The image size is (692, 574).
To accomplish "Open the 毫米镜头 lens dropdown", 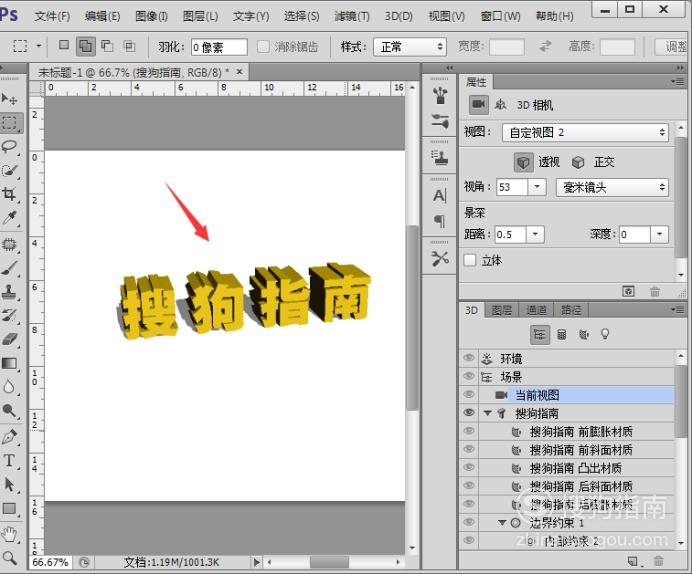I will pos(612,188).
